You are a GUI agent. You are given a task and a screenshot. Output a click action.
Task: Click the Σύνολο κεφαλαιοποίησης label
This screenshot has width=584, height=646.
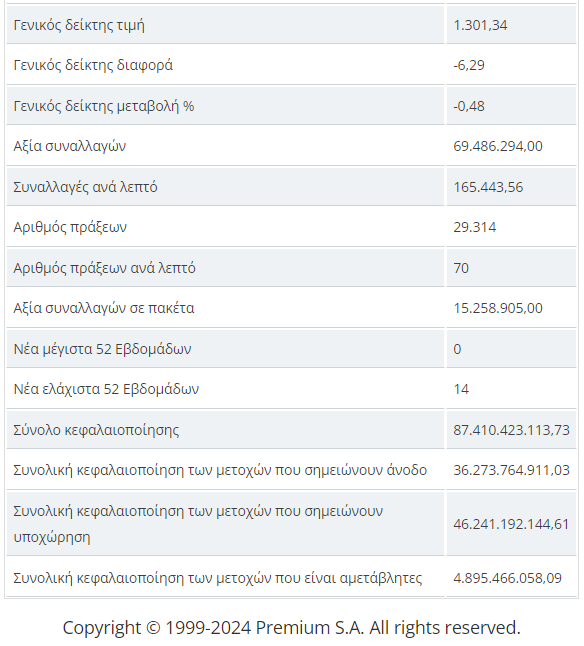(96, 430)
